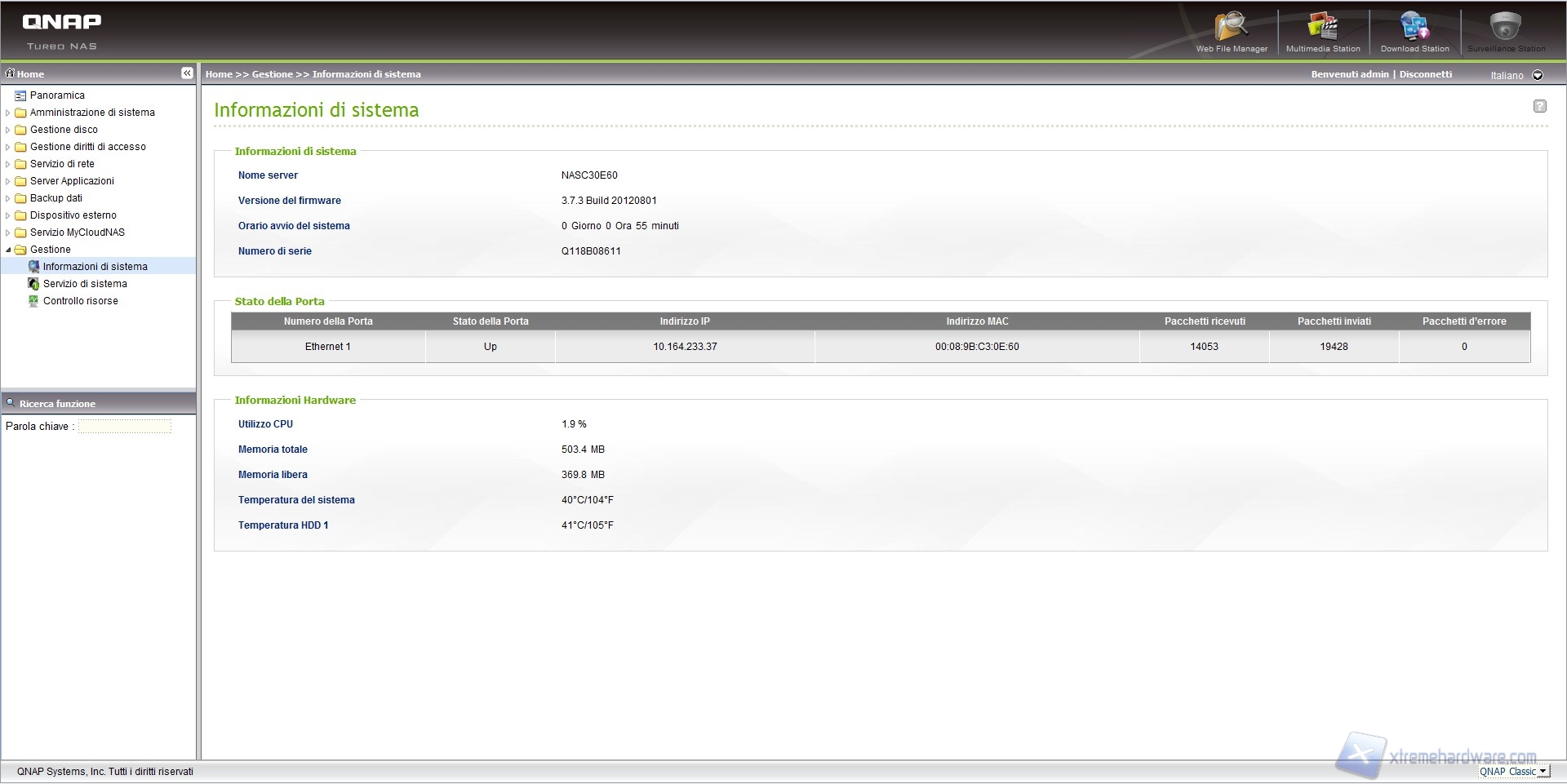Collapse the Gestione folder
The image size is (1567, 784).
[8, 250]
